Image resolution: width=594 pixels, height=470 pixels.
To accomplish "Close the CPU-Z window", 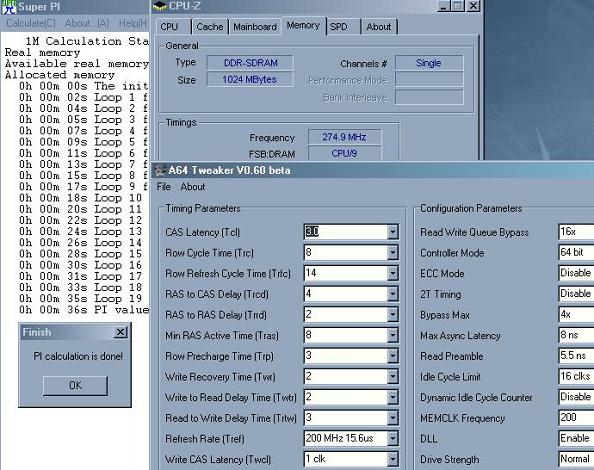I will point(473,6).
